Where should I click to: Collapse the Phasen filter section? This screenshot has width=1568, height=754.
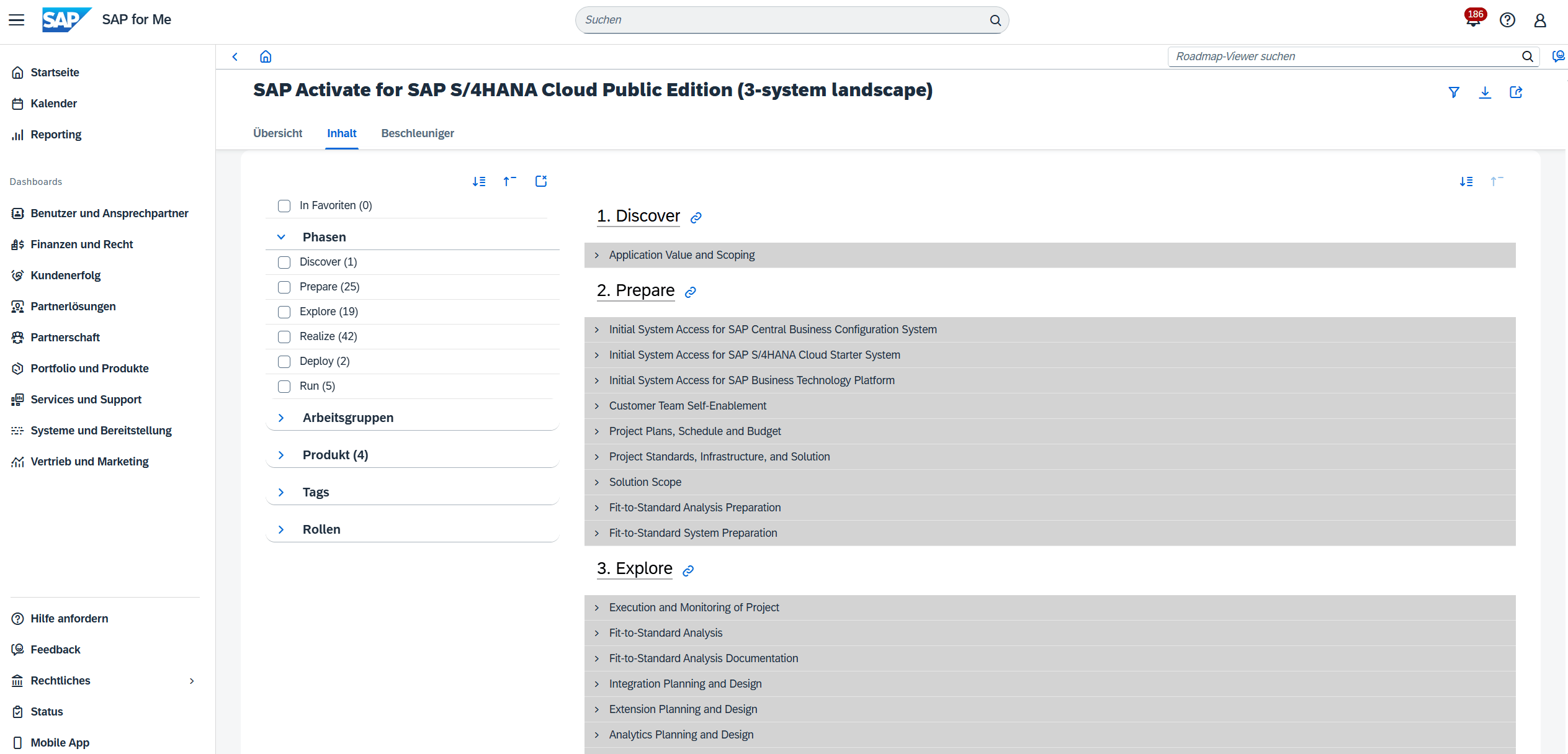point(281,237)
